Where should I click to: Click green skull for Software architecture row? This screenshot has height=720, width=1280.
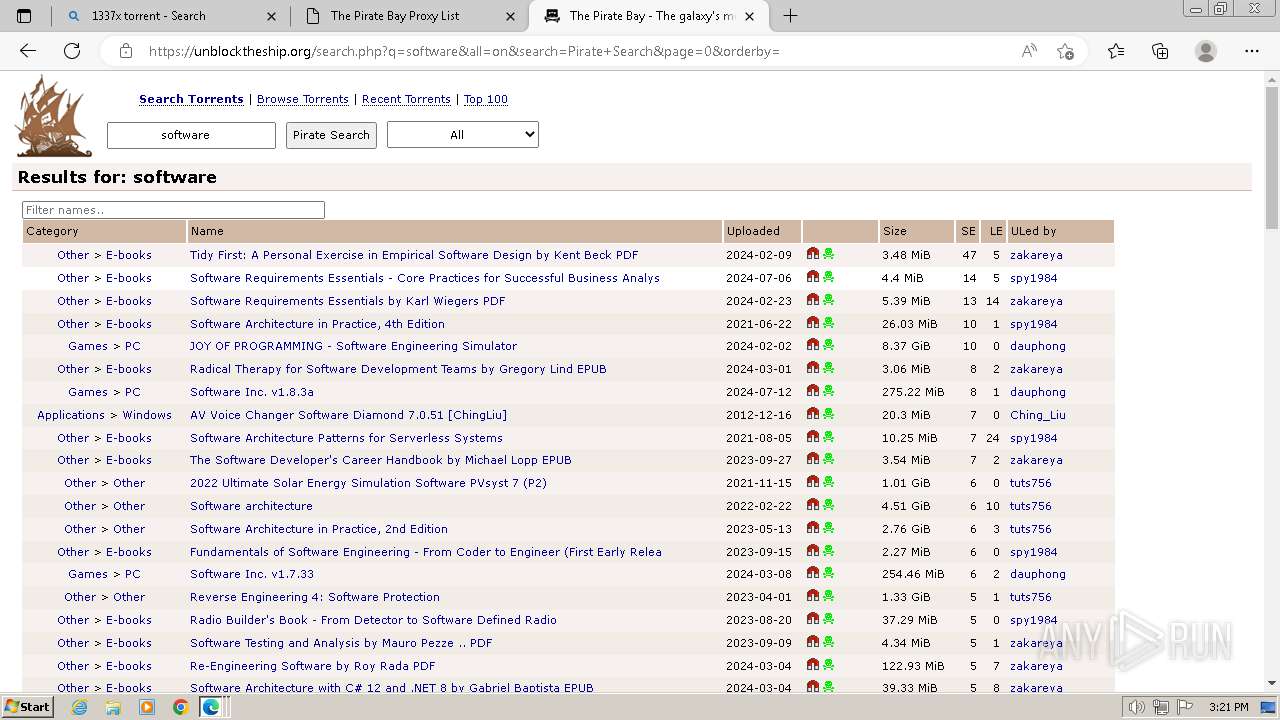(828, 505)
